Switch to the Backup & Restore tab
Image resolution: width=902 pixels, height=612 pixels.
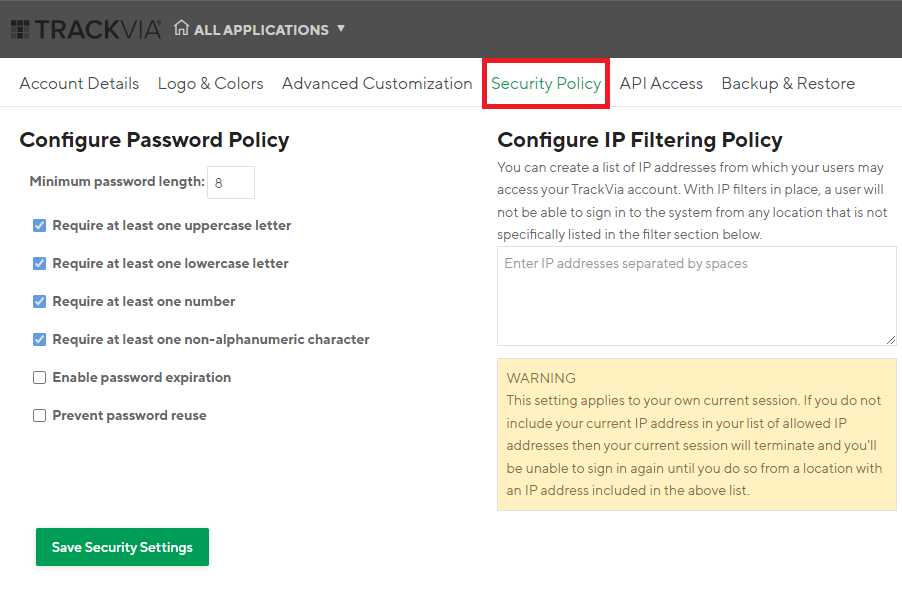click(788, 83)
